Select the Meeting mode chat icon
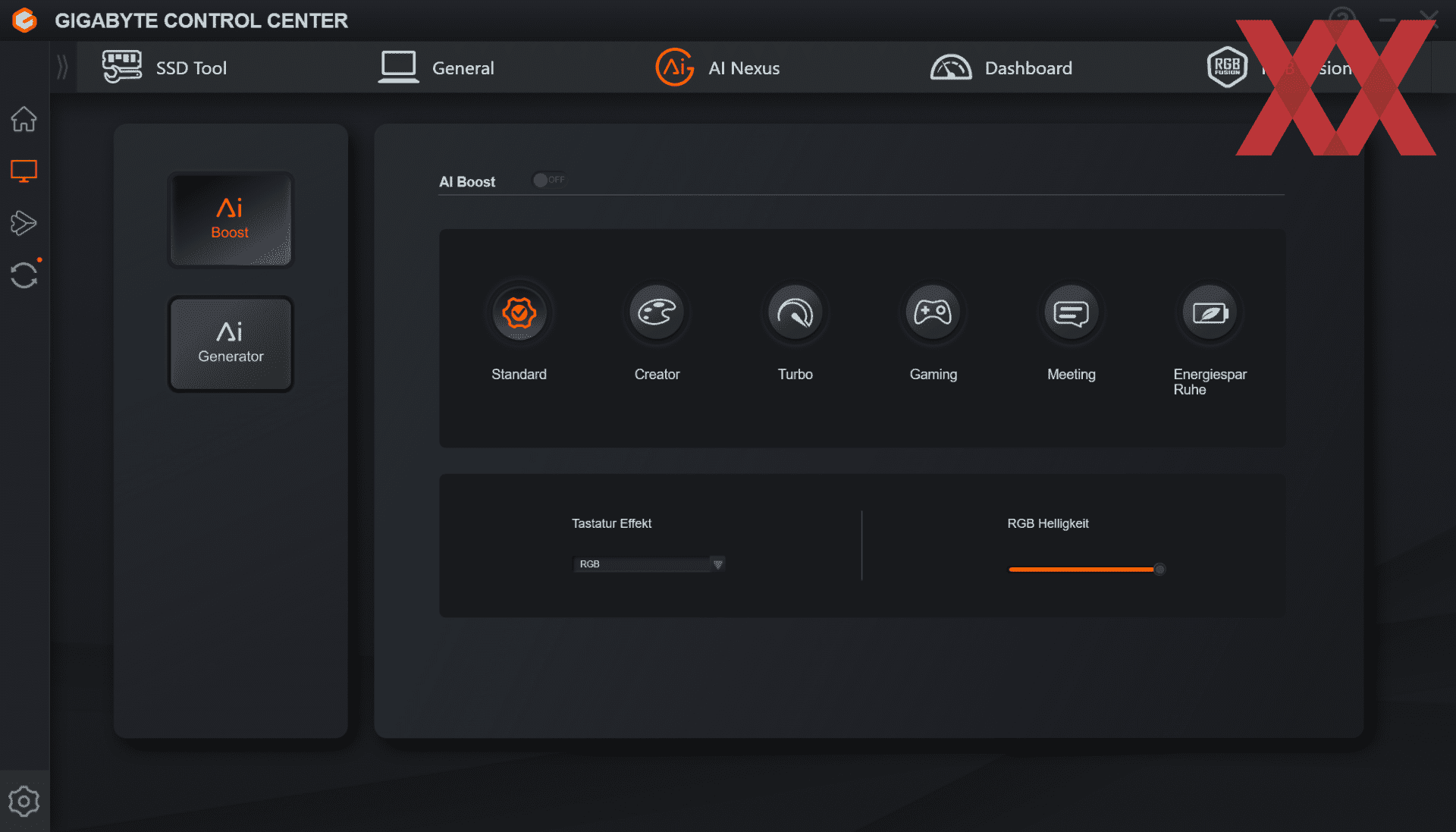This screenshot has height=832, width=1456. pyautogui.click(x=1072, y=312)
